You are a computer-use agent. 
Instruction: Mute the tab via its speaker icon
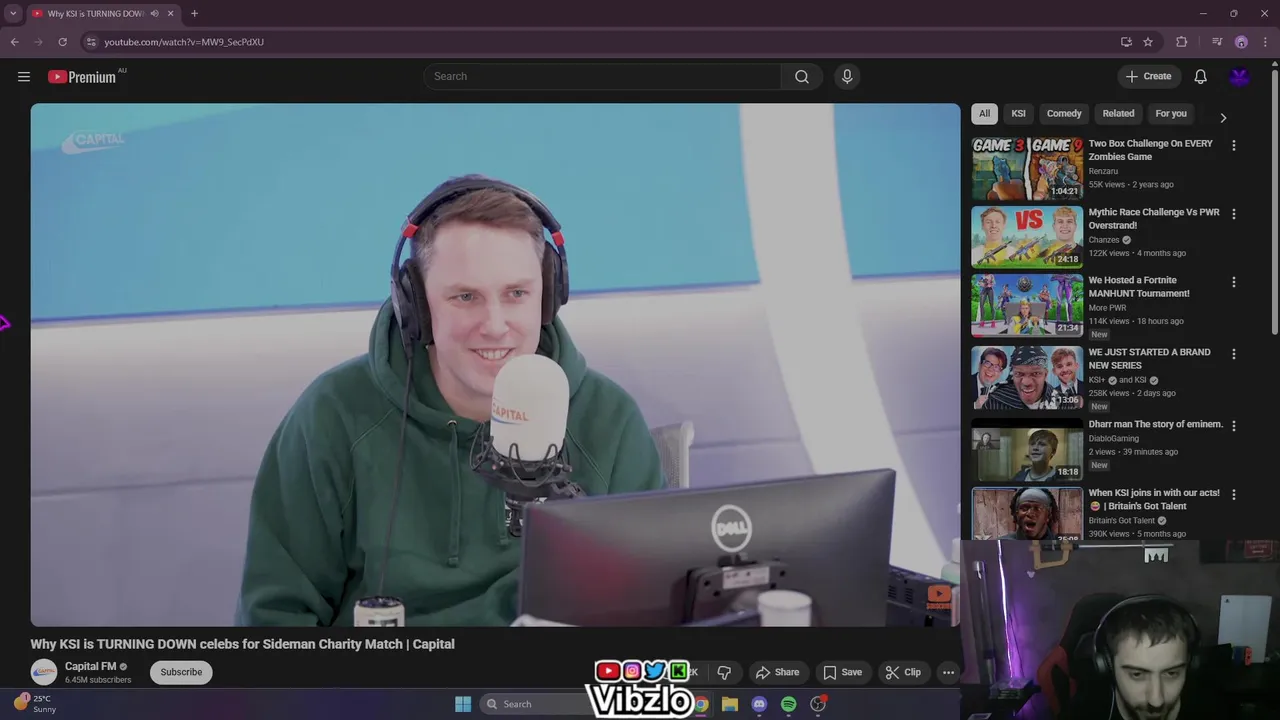pyautogui.click(x=154, y=13)
